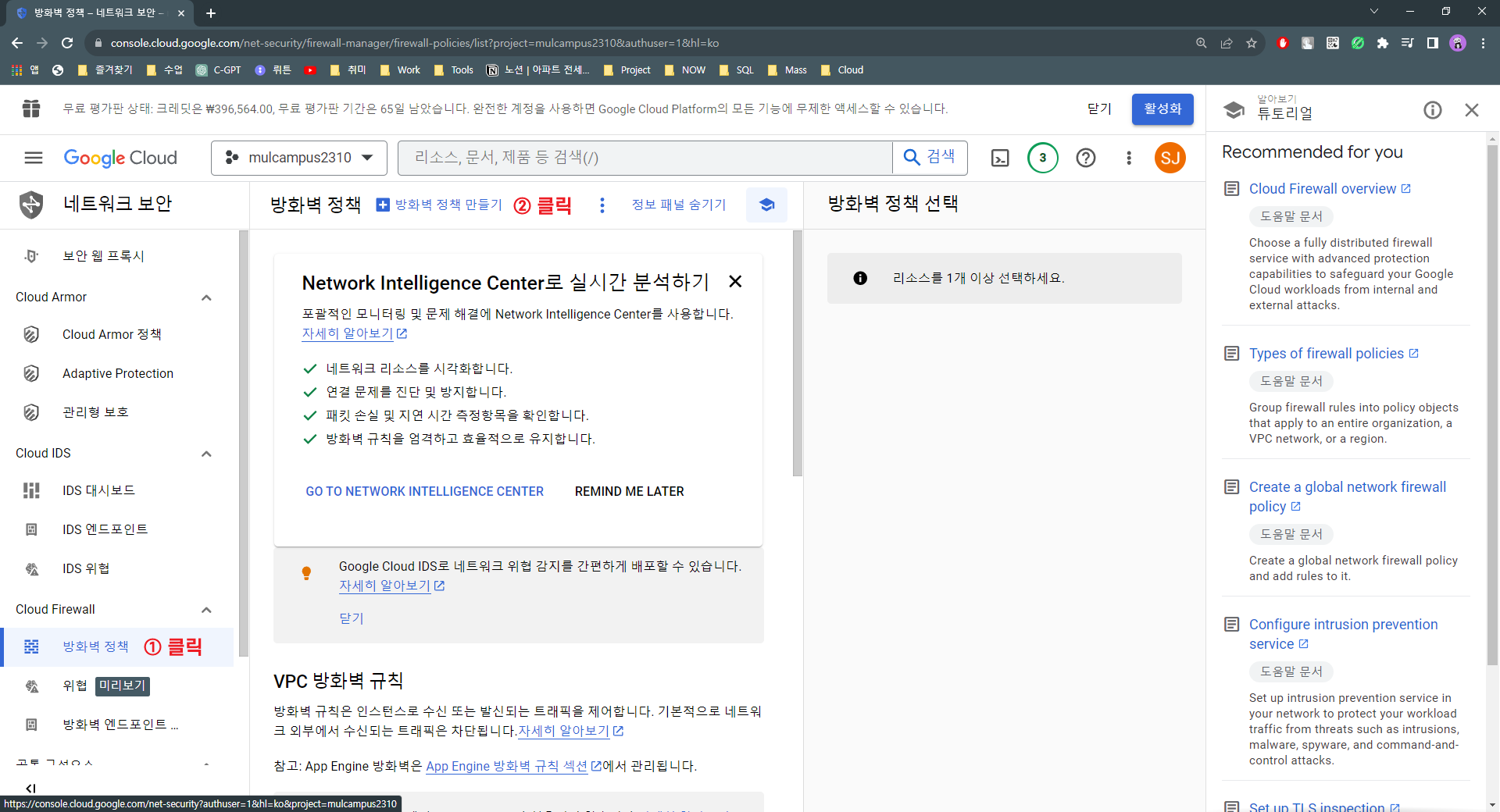
Task: Click 방화벽 정책 만들기 button
Action: [x=439, y=205]
